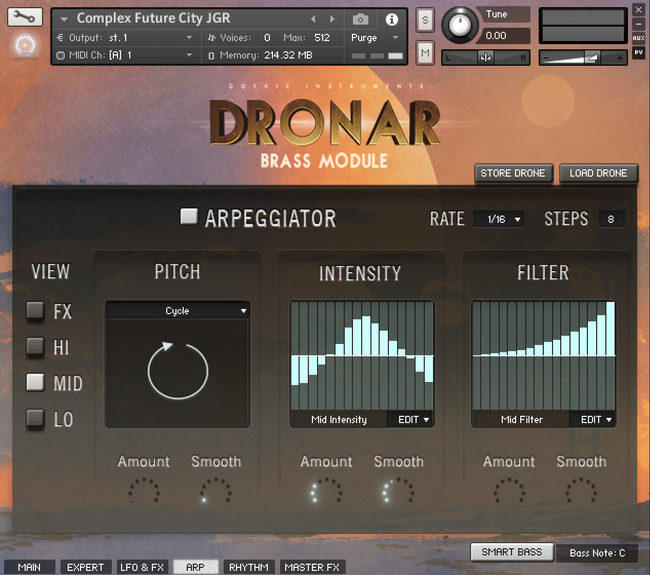Close the instrument with the X button
The width and height of the screenshot is (650, 575).
[638, 10]
